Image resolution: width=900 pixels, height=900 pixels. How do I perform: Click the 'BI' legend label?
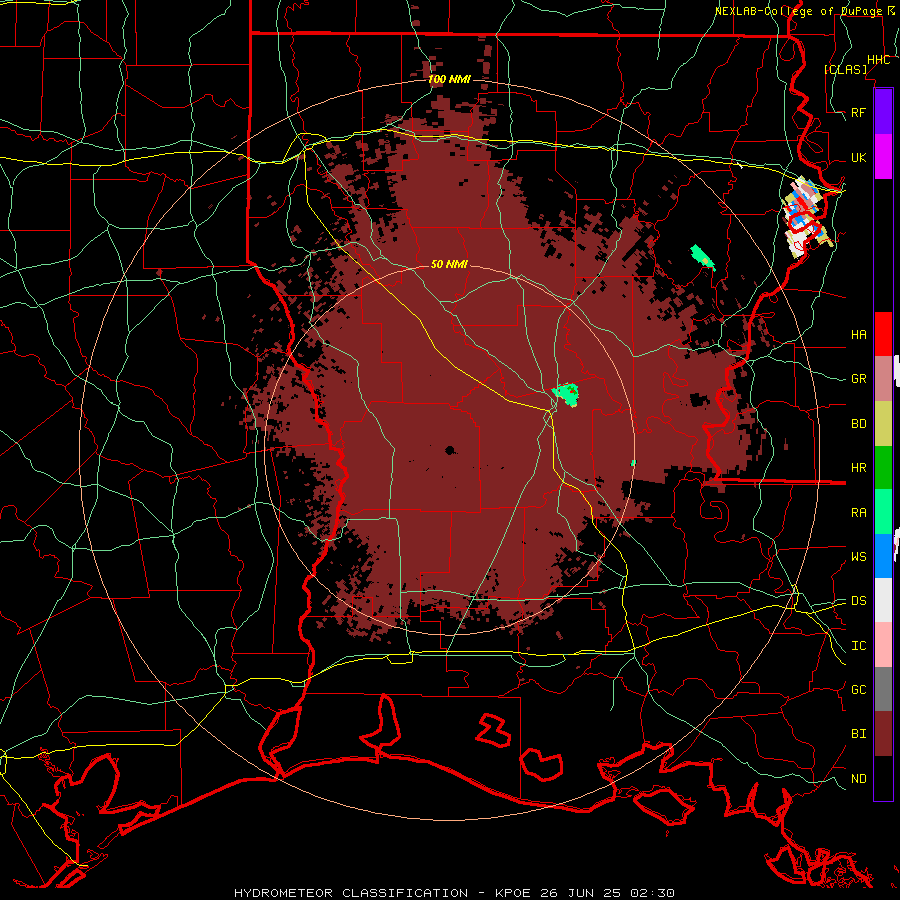coord(859,734)
